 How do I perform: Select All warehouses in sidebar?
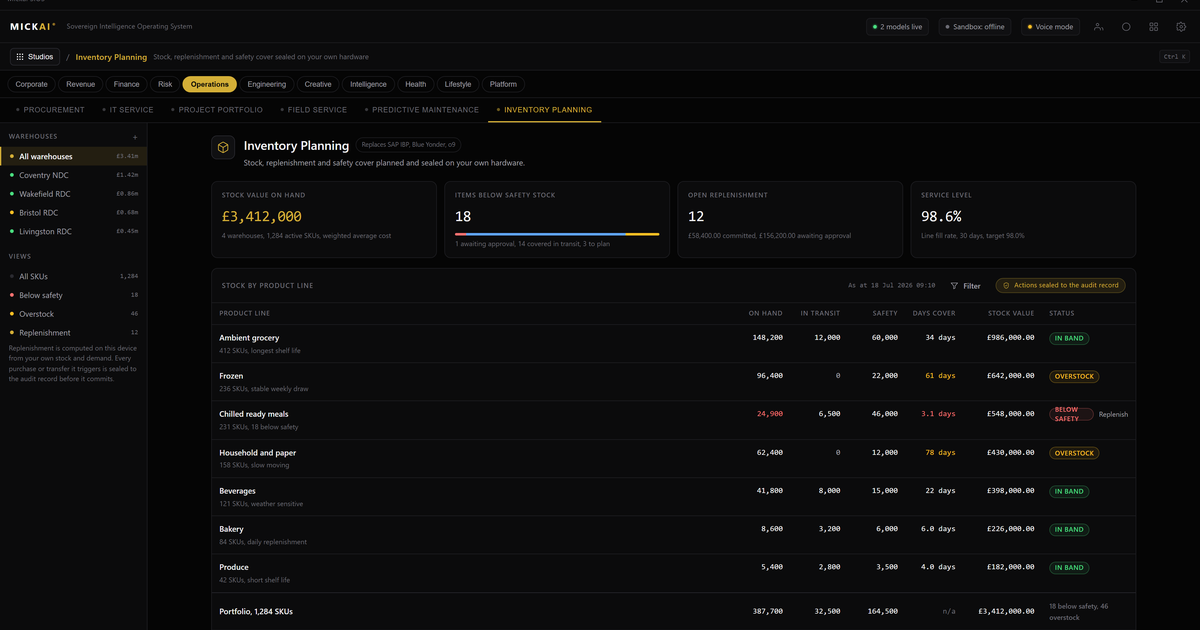pos(73,156)
